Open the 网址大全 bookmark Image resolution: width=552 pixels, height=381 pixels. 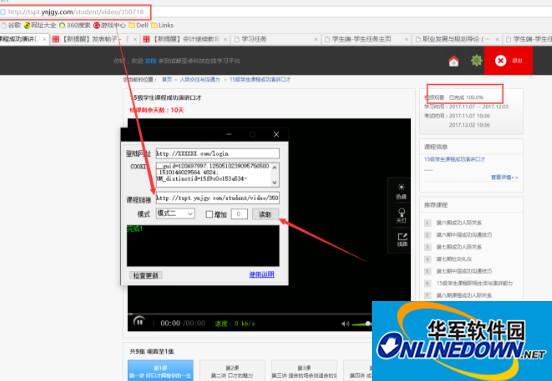pyautogui.click(x=40, y=25)
